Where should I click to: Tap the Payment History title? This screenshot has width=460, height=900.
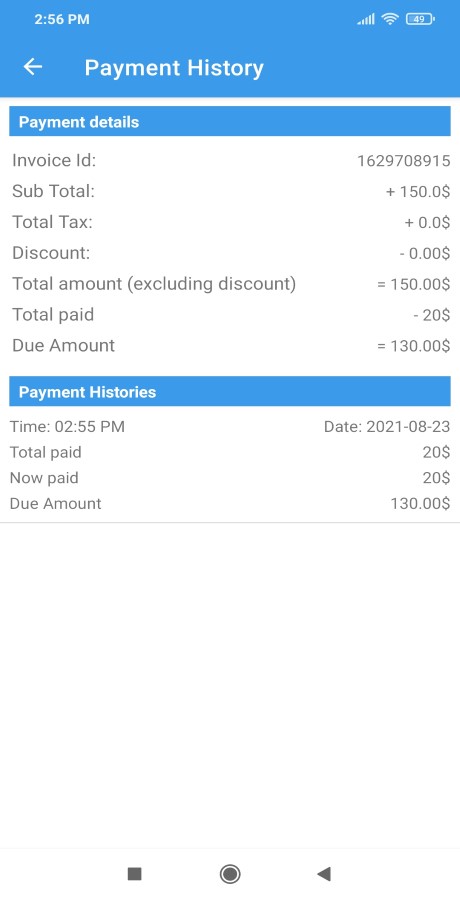pos(174,68)
